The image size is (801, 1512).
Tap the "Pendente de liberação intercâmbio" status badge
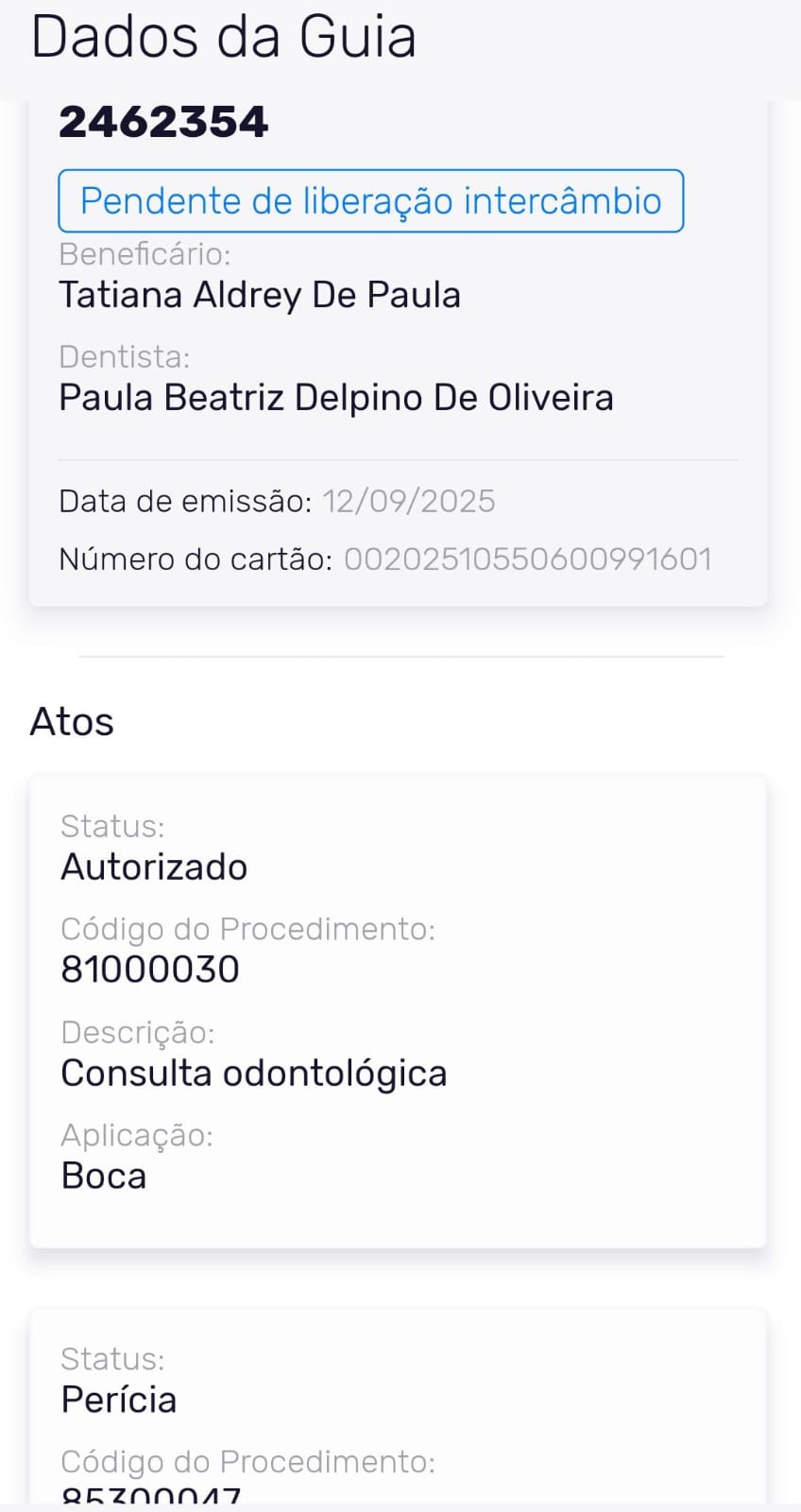[370, 201]
